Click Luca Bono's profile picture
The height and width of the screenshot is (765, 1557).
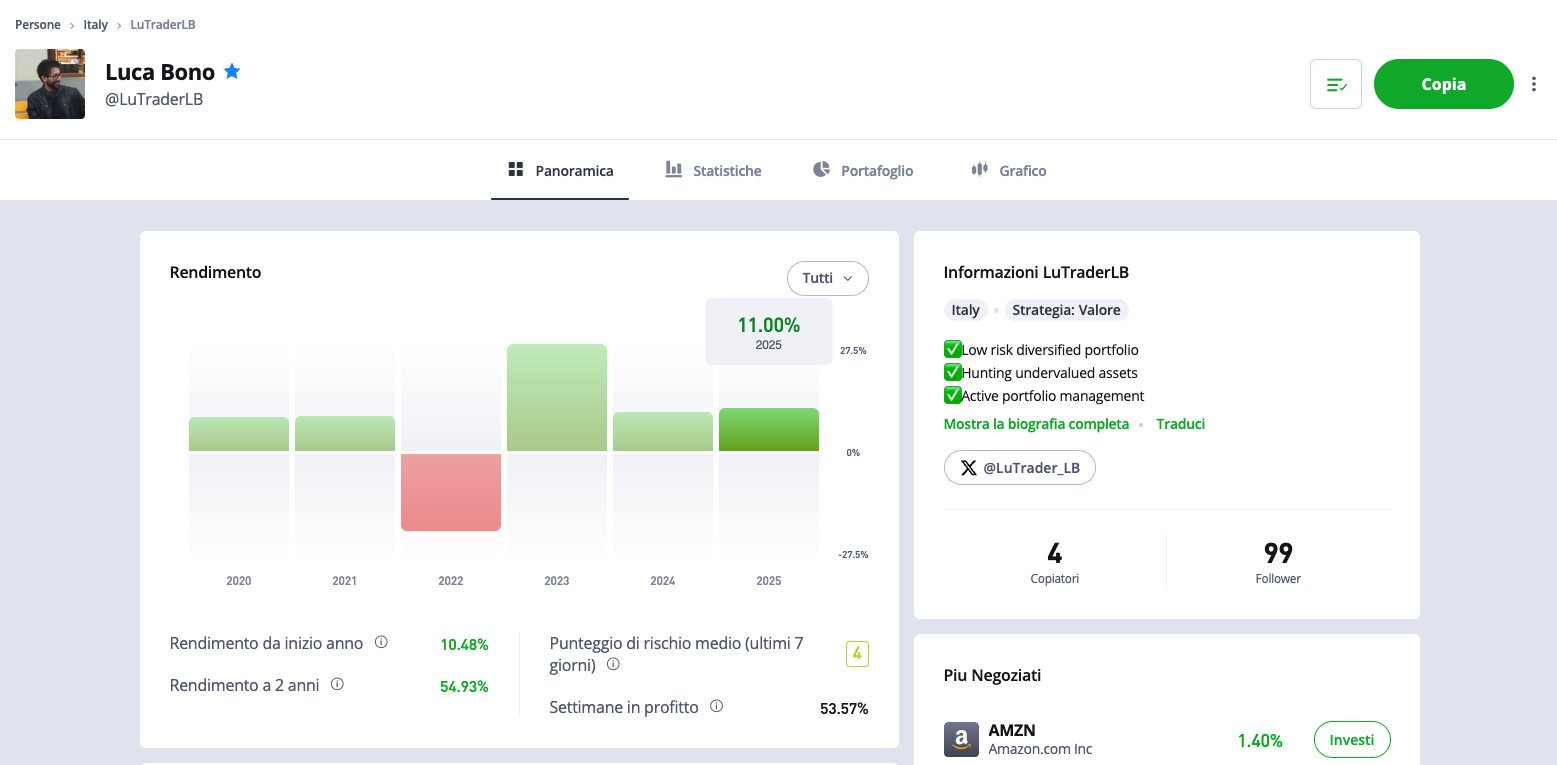(x=50, y=84)
